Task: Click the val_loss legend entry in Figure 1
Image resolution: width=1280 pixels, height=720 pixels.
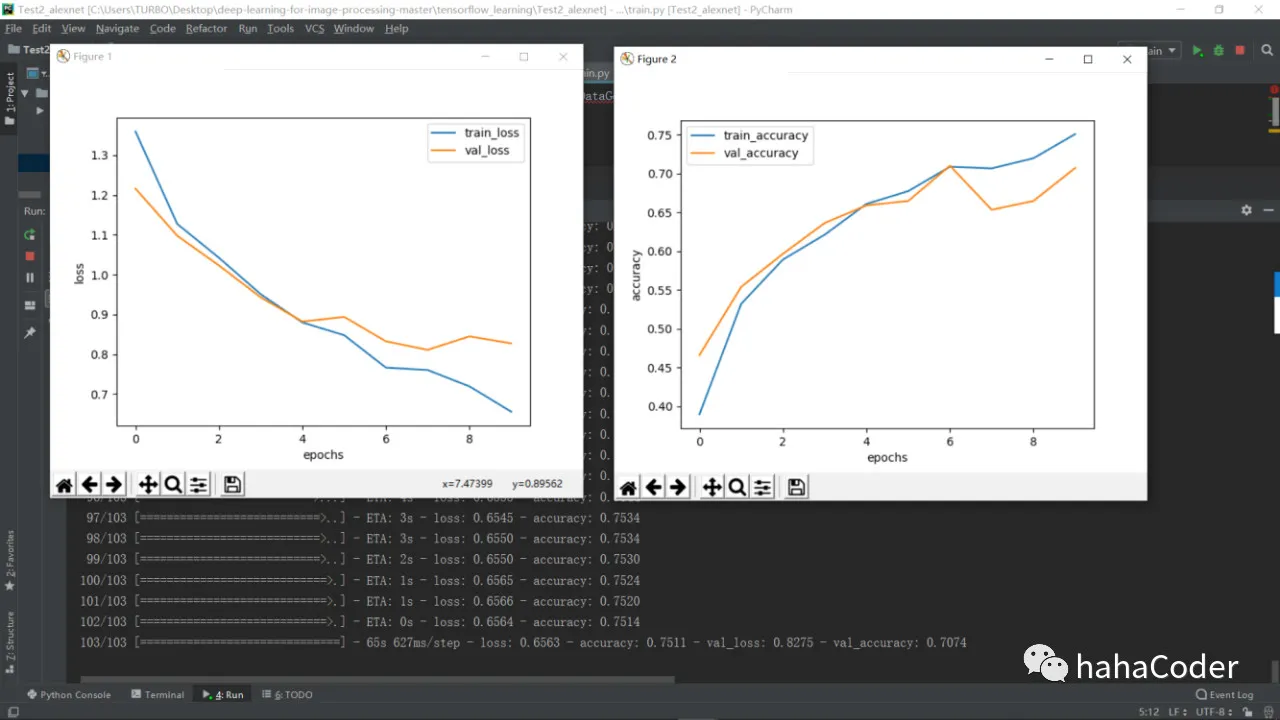Action: pos(470,151)
